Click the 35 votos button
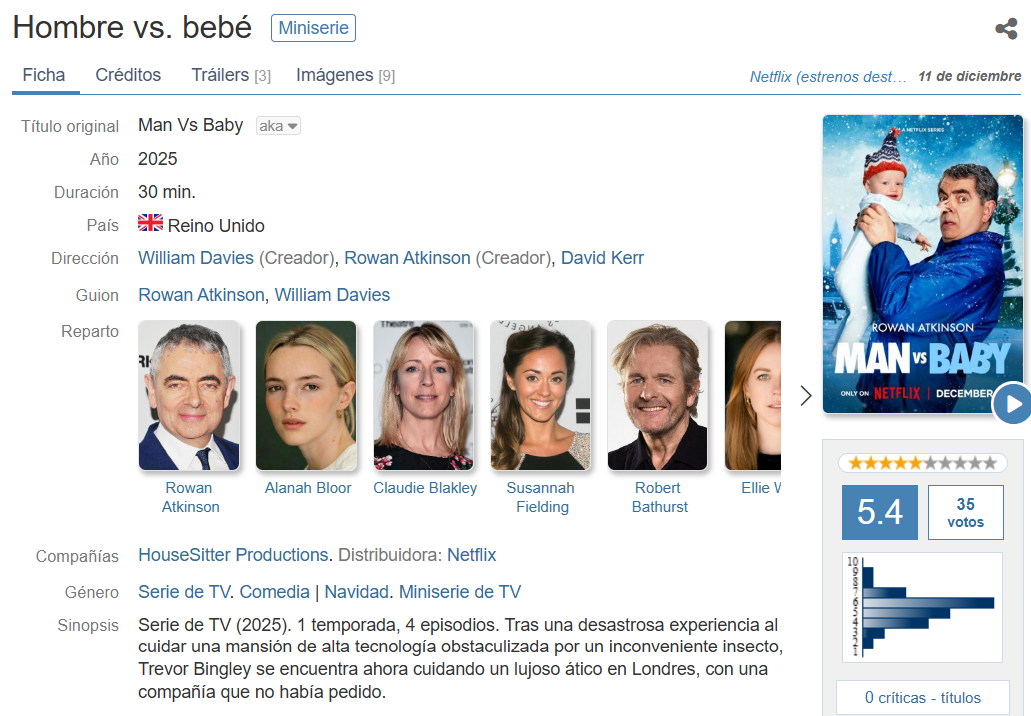Viewport: 1031px width, 716px height. pos(965,512)
